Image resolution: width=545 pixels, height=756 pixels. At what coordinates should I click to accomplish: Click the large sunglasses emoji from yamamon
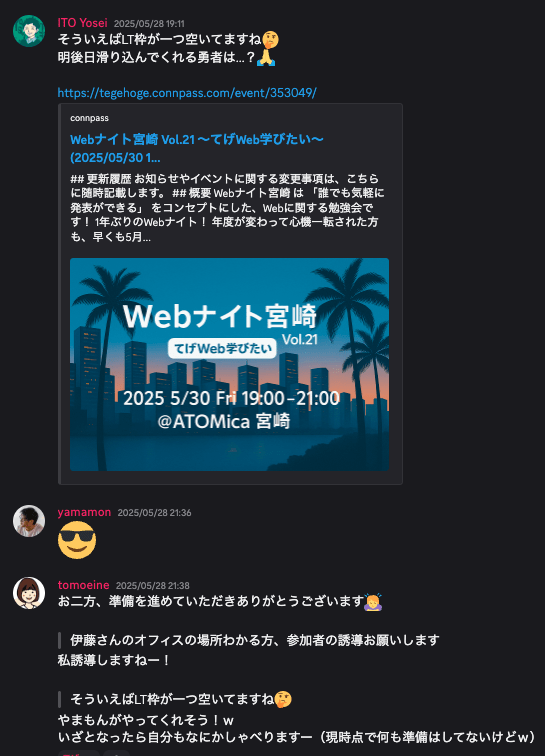pos(77,540)
